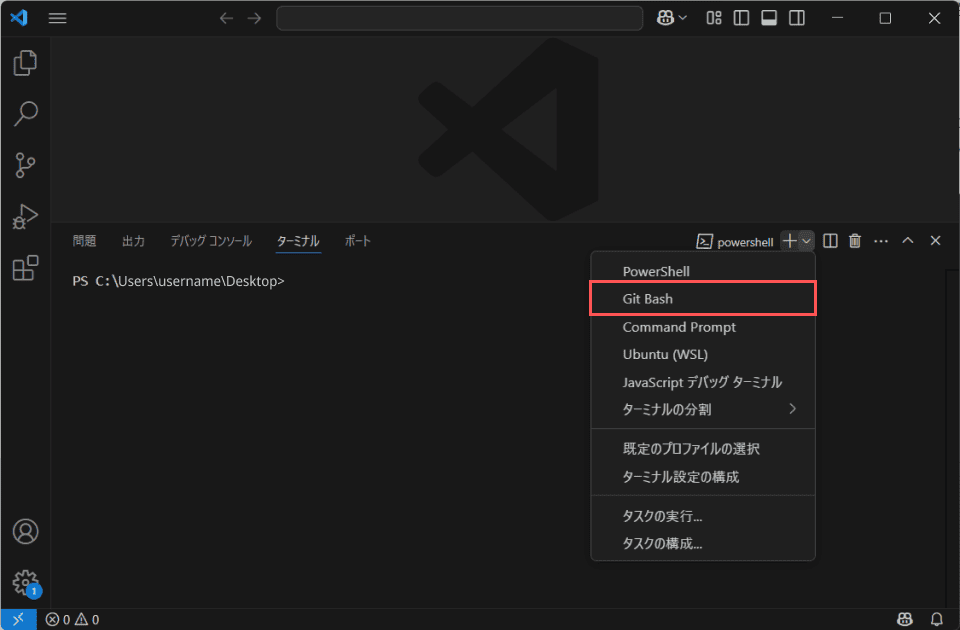
Task: Open ターミナル設定の構成
Action: click(703, 477)
